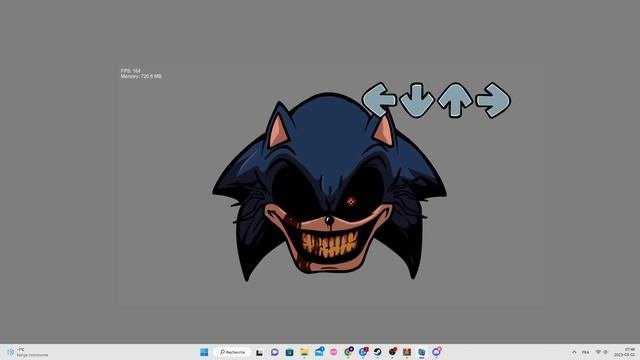The height and width of the screenshot is (360, 640).
Task: Open the Chrome icon with profile badge
Action: [349, 351]
